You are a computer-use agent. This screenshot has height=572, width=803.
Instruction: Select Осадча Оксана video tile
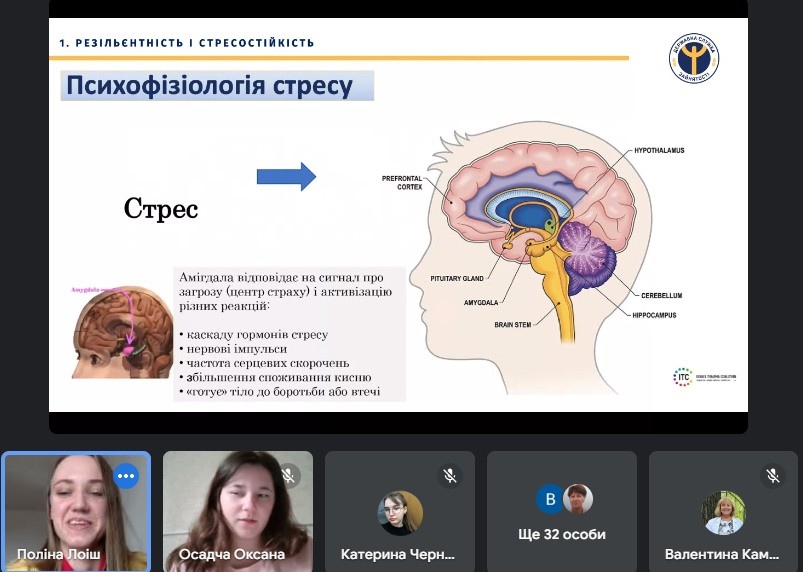(x=238, y=512)
